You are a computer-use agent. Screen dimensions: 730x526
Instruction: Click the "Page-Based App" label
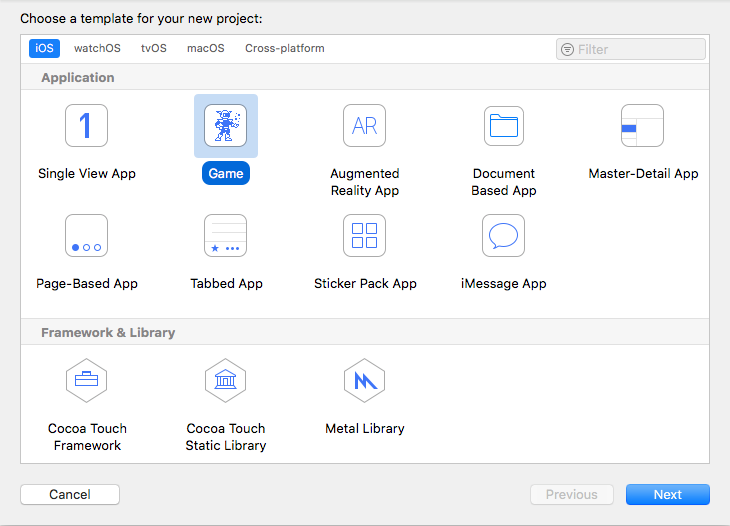pyautogui.click(x=87, y=283)
